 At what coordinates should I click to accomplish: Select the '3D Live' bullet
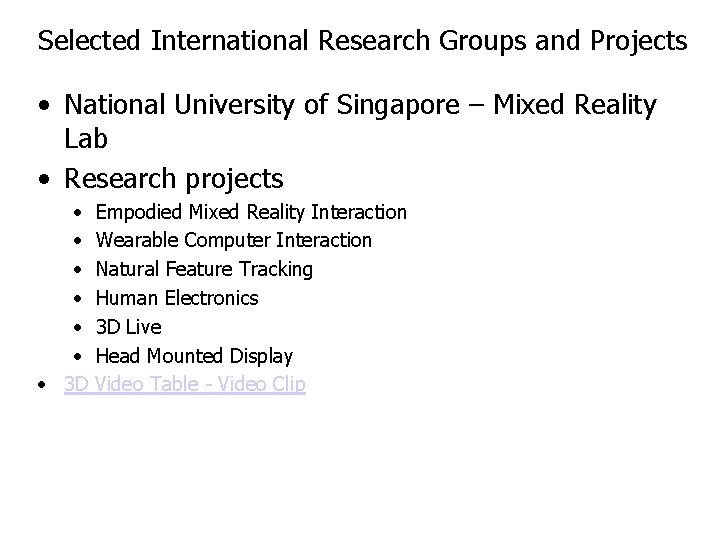point(129,327)
